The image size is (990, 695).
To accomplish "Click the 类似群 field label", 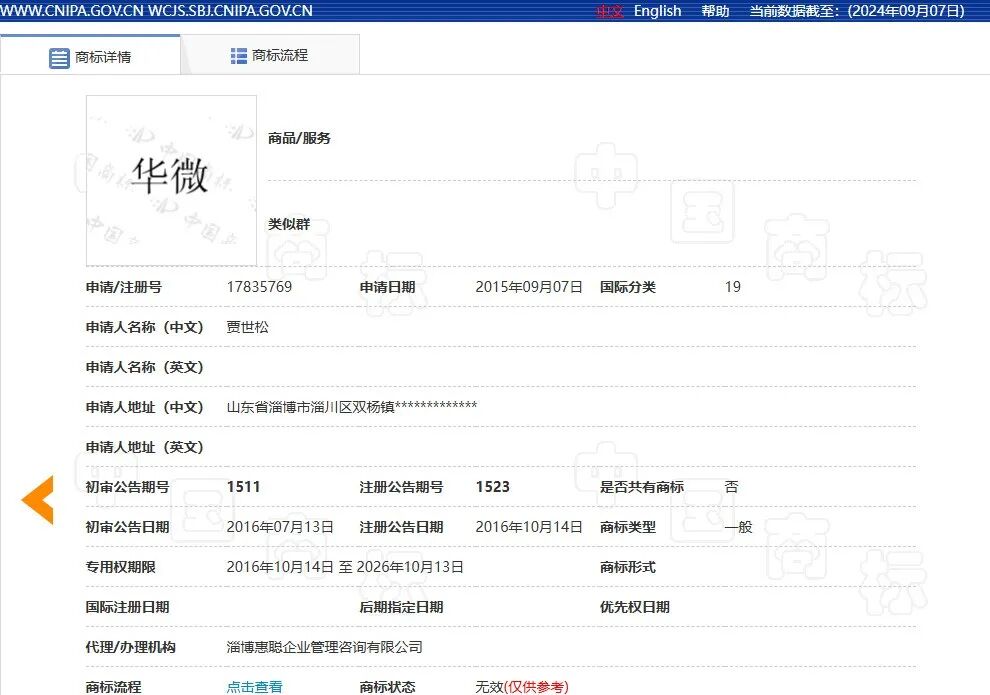I will click(x=289, y=224).
